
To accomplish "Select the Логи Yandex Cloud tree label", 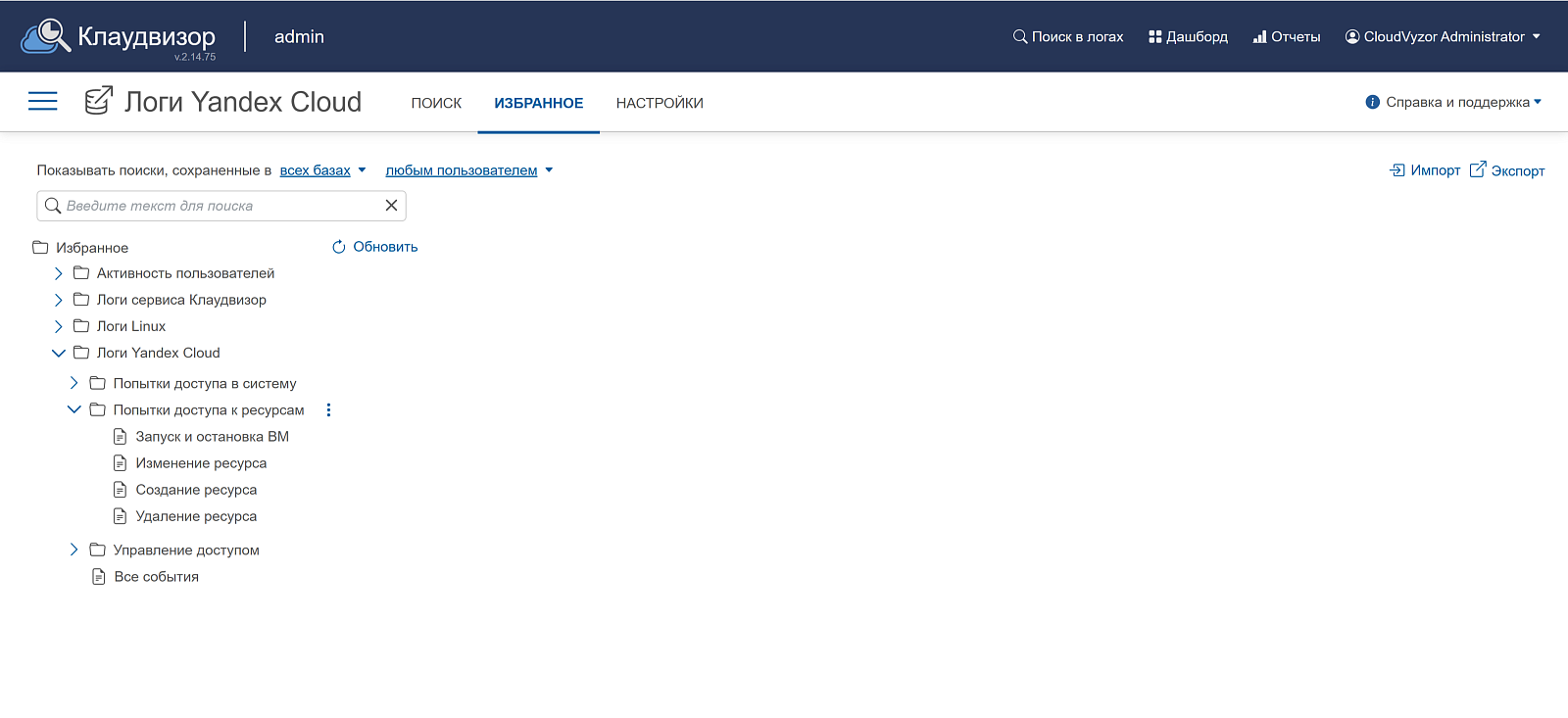I will [159, 353].
